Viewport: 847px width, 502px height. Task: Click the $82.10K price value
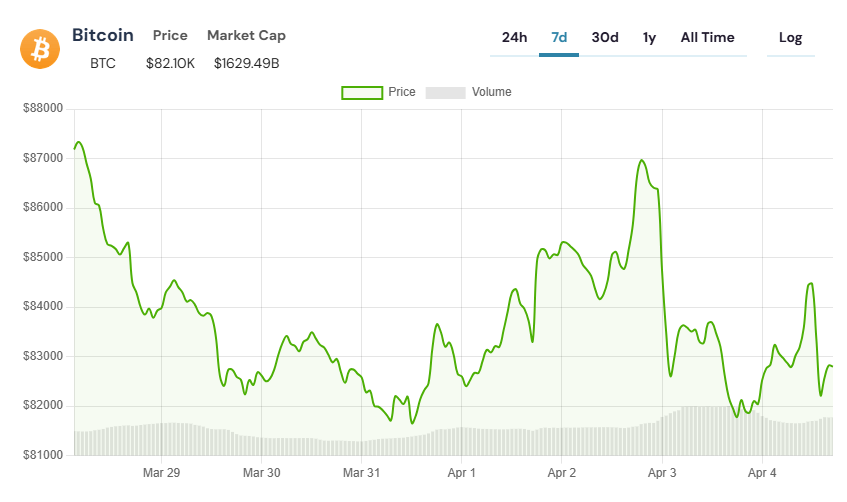tap(170, 63)
